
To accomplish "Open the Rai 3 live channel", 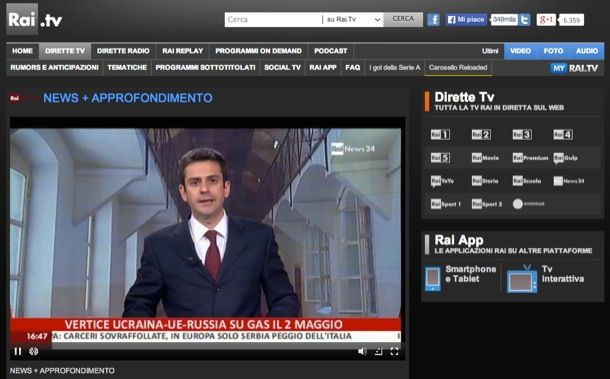I will tap(522, 135).
